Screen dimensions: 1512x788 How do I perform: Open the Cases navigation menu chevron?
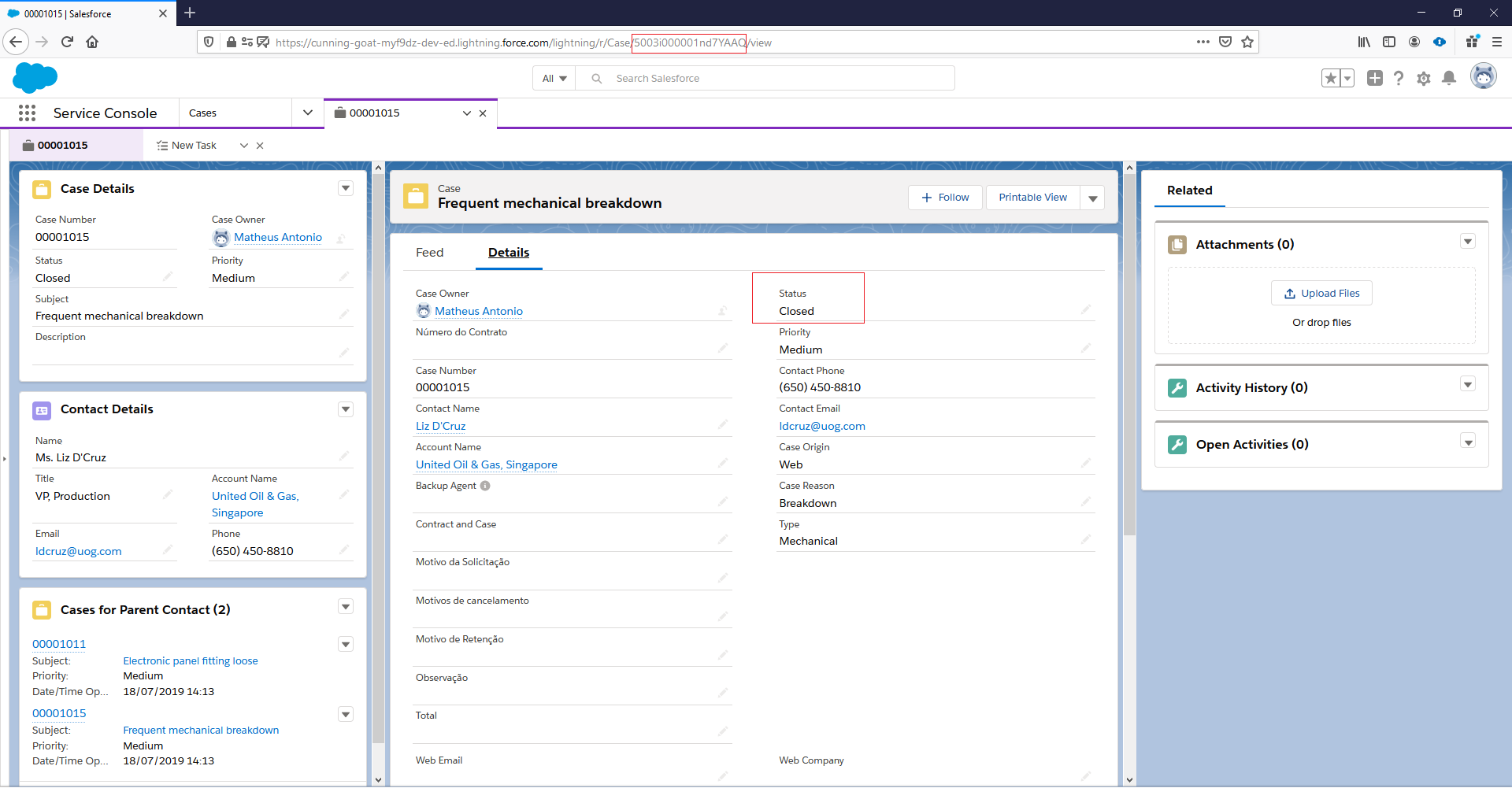(308, 113)
